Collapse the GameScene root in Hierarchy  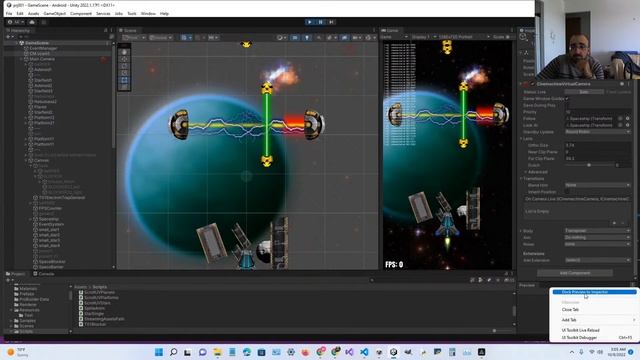pyautogui.click(x=17, y=43)
